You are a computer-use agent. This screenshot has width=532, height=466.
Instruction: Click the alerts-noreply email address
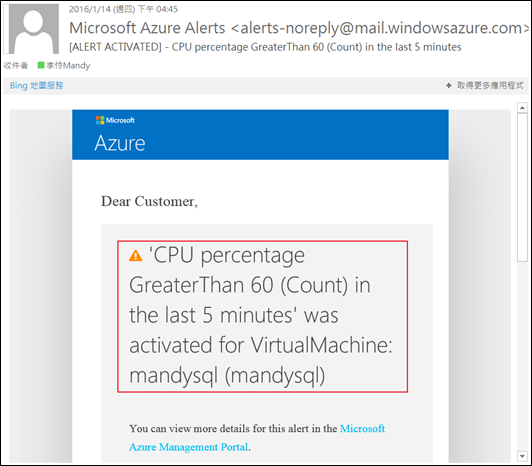381,28
